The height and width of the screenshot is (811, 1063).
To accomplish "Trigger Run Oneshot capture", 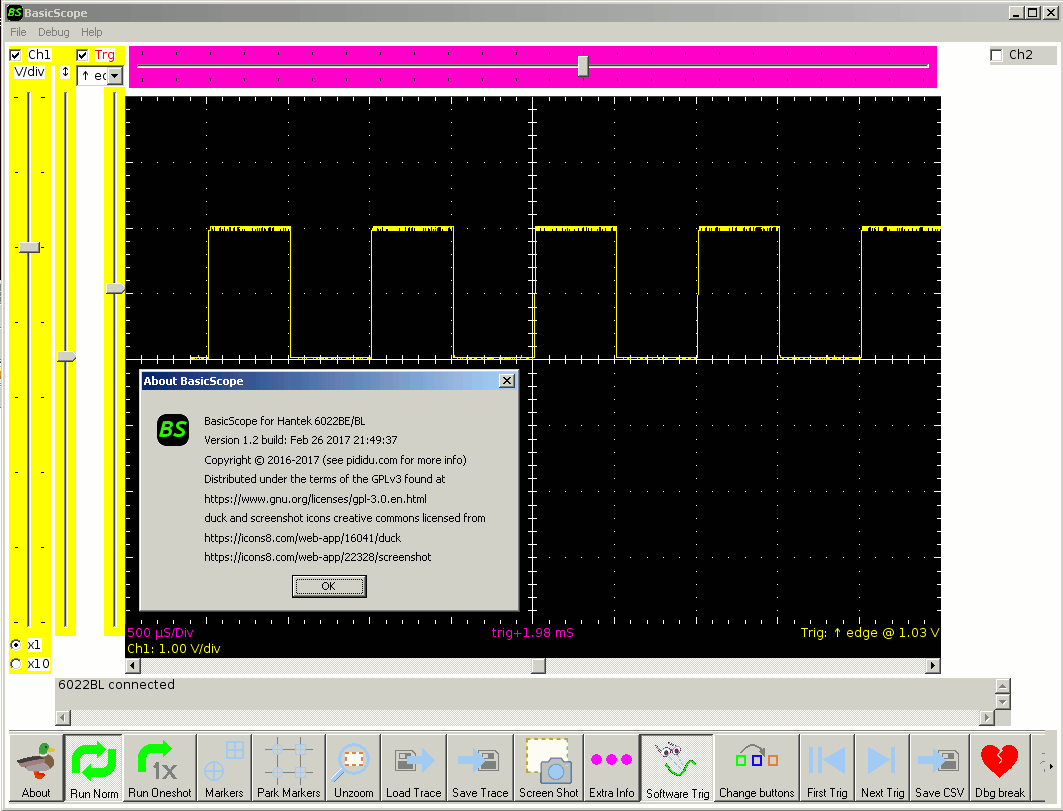I will click(x=160, y=768).
